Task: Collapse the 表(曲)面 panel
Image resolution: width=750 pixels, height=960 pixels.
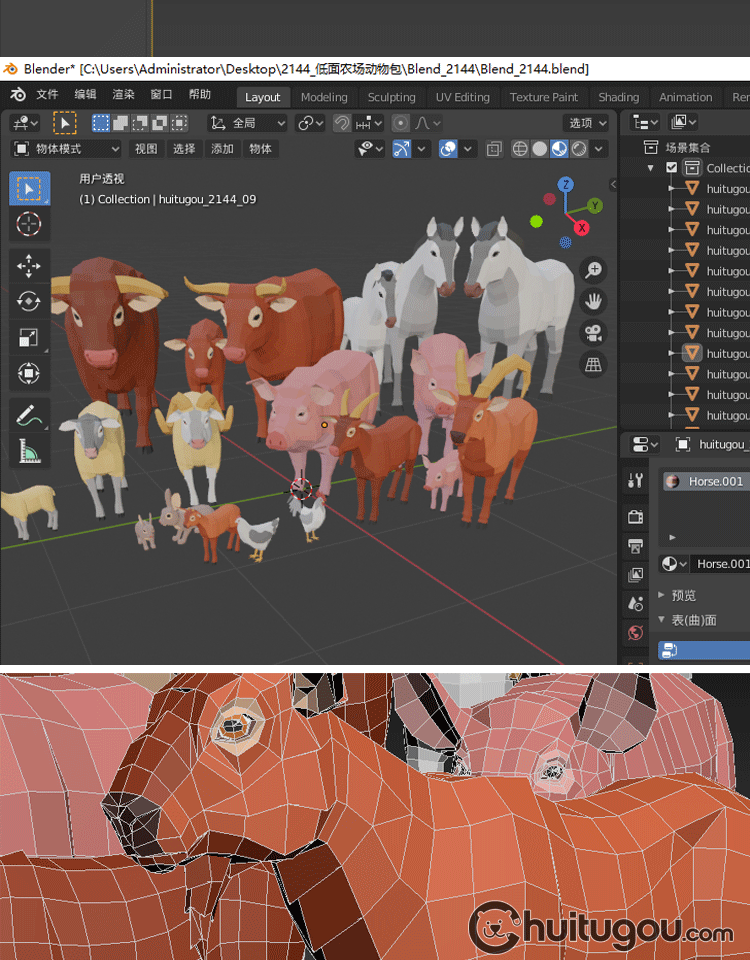Action: [x=662, y=620]
